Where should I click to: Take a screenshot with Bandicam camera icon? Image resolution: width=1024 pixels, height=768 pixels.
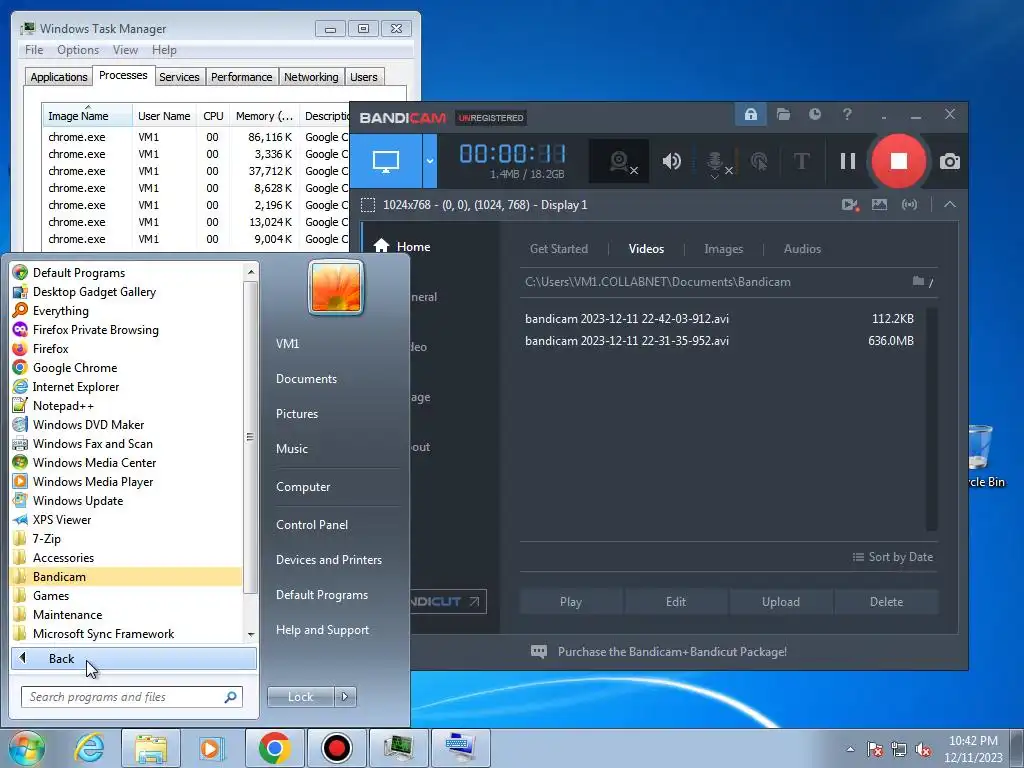pyautogui.click(x=950, y=161)
